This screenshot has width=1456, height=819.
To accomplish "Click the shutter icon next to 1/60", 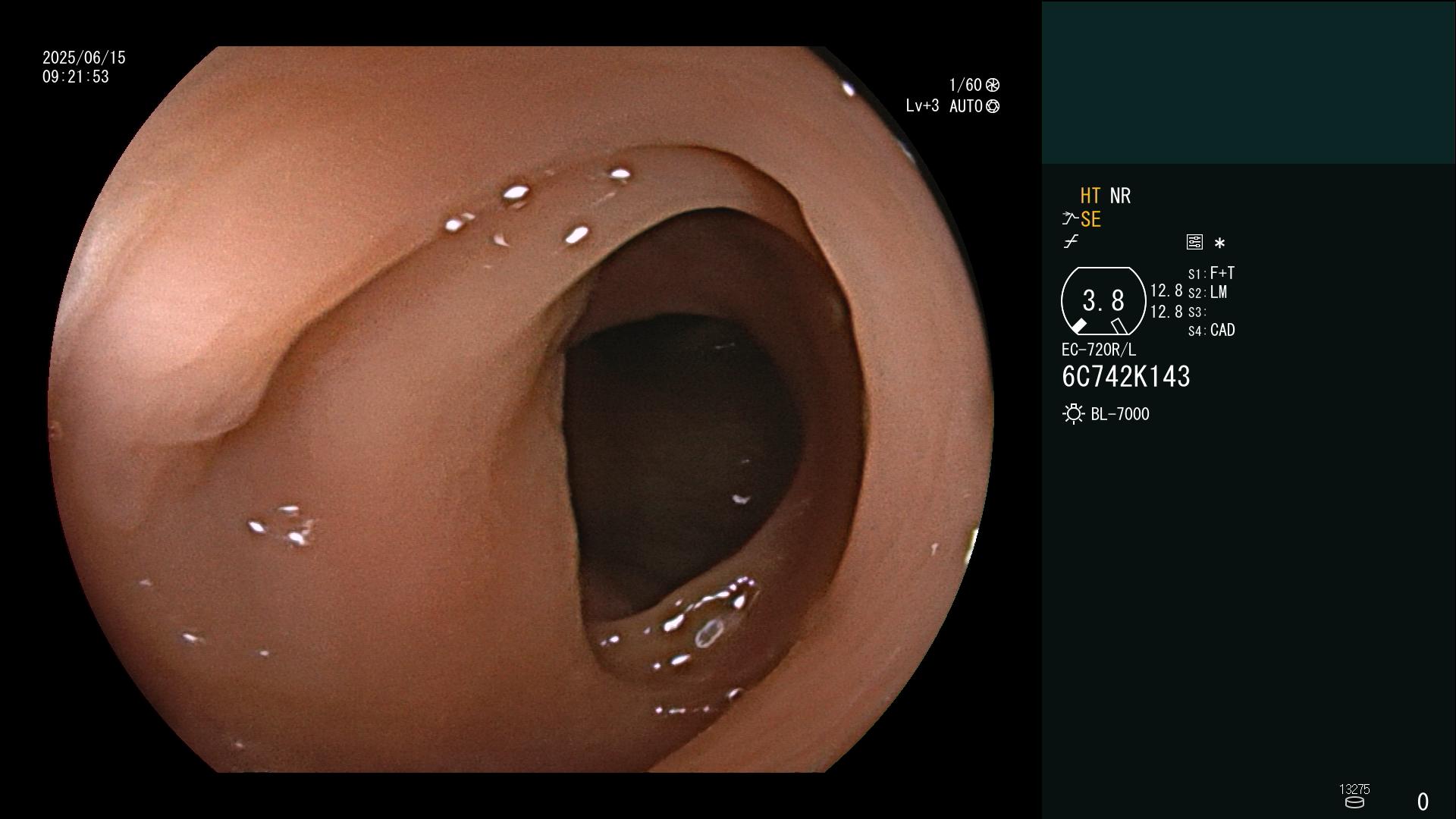I will click(x=993, y=85).
